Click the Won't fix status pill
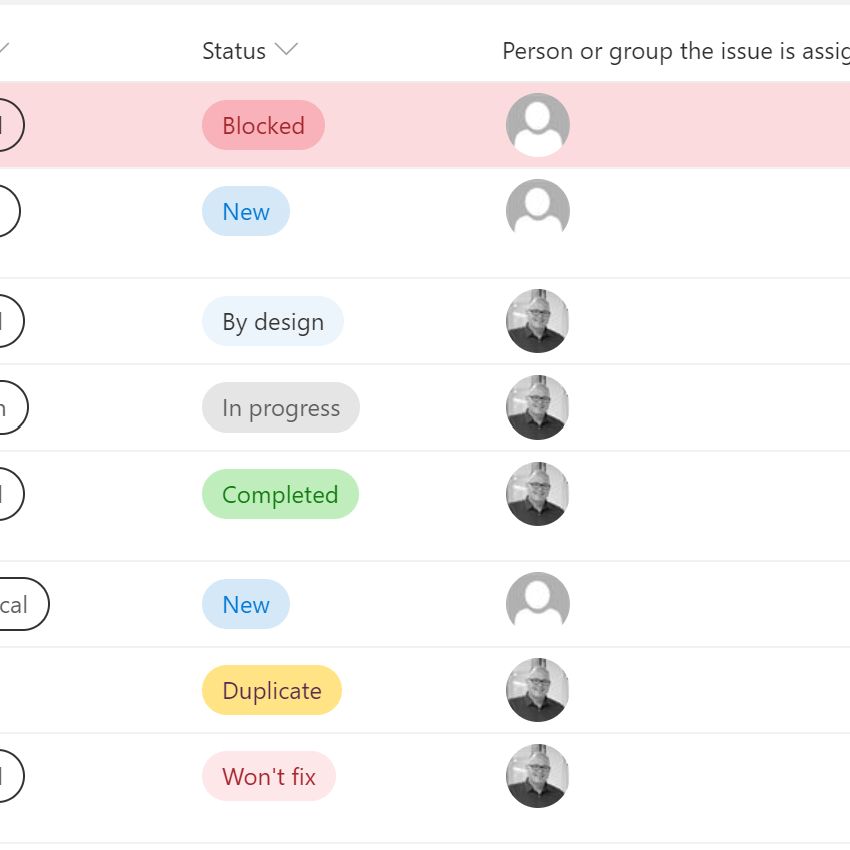The image size is (850, 850). pyautogui.click(x=269, y=777)
